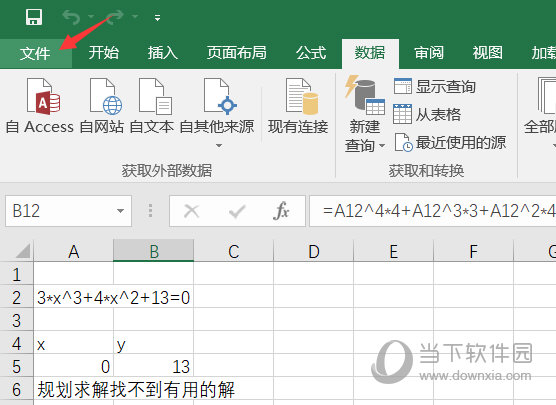Click the Enter checkmark in formula bar

237,211
